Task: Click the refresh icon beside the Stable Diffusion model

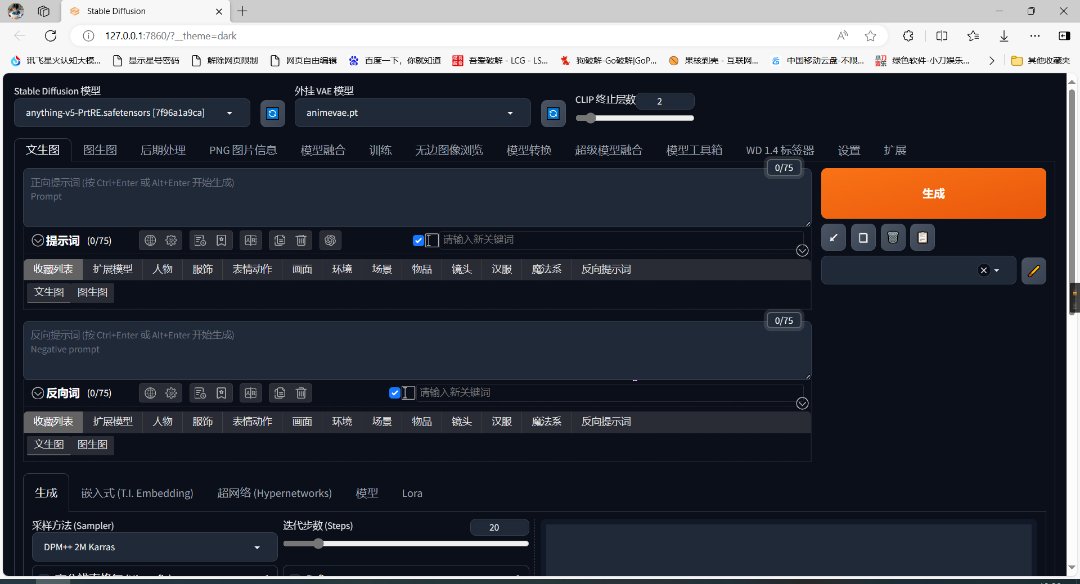Action: click(272, 114)
